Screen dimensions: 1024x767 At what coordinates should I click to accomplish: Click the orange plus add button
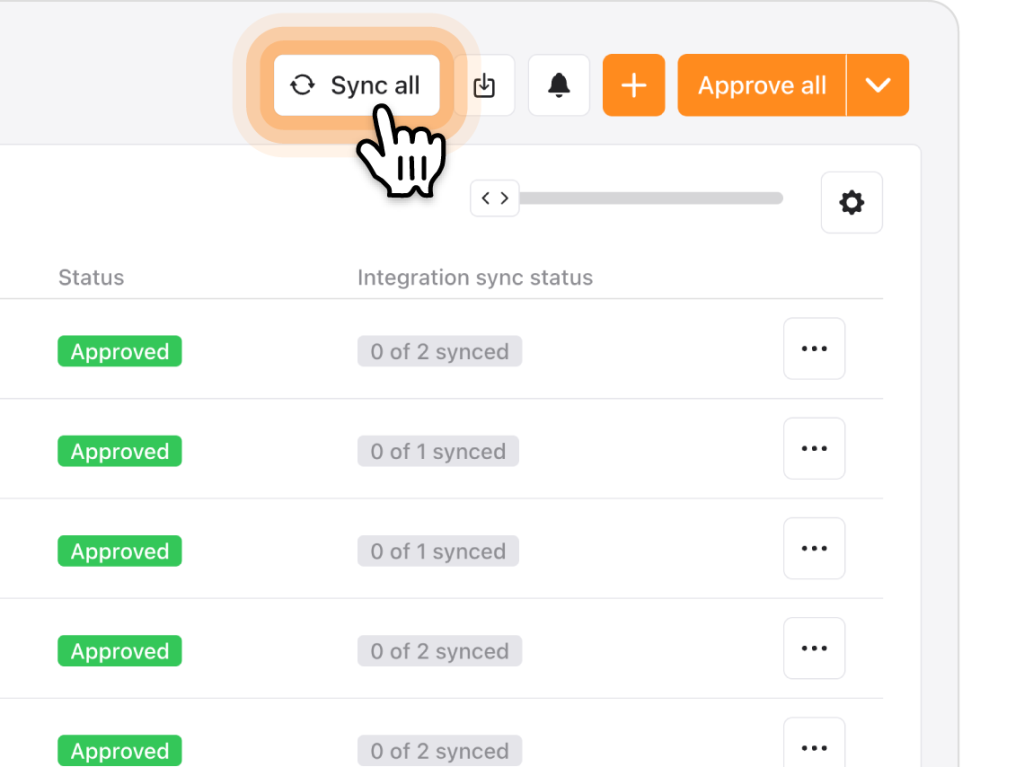click(x=634, y=86)
